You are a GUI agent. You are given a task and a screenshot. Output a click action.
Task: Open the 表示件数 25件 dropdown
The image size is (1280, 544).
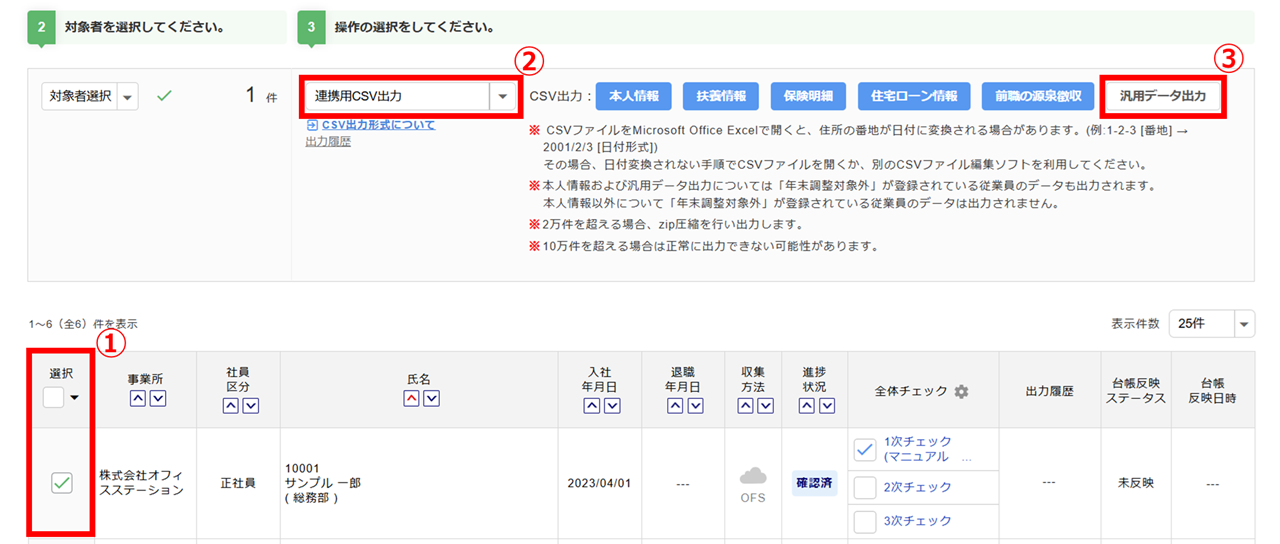click(x=1244, y=324)
